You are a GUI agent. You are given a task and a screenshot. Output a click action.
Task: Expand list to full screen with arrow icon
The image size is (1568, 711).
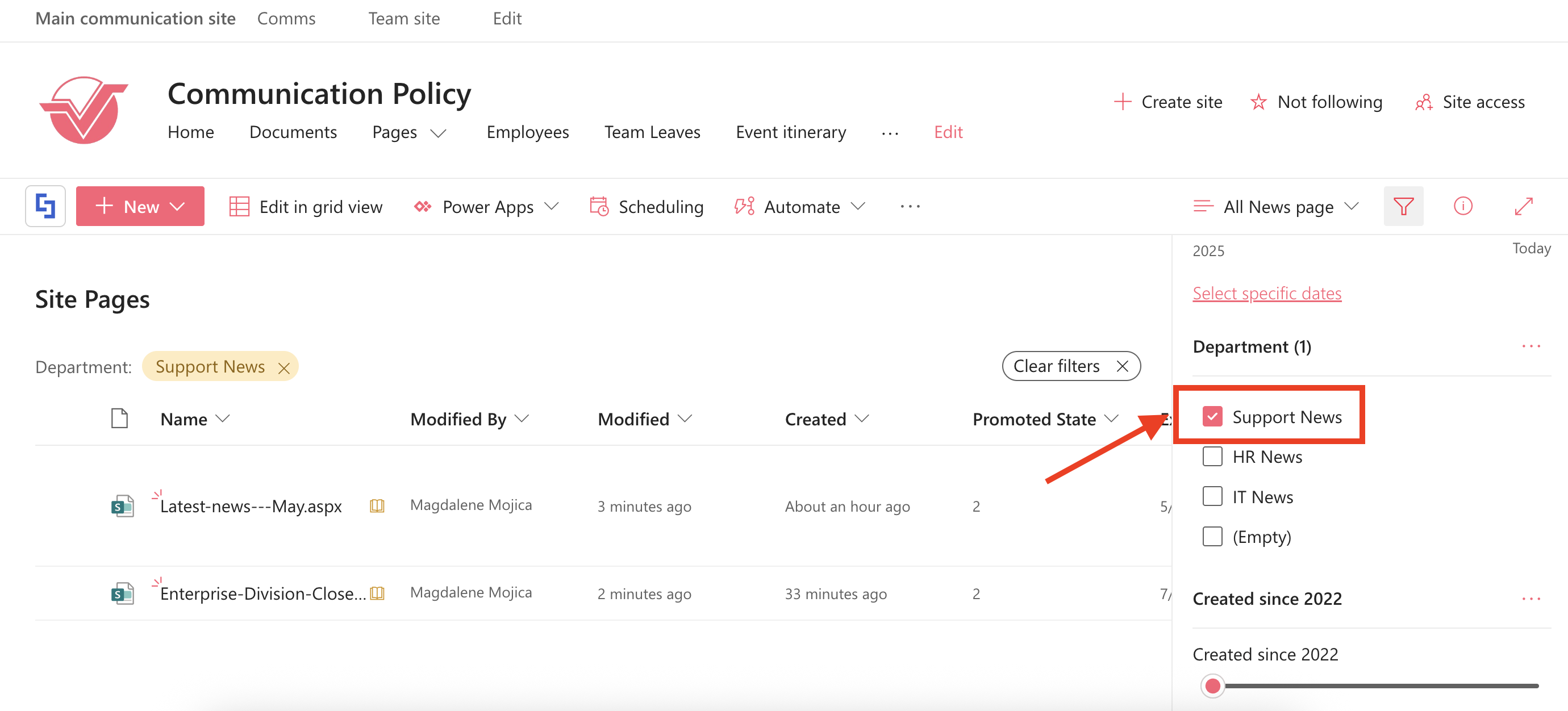pyautogui.click(x=1523, y=206)
